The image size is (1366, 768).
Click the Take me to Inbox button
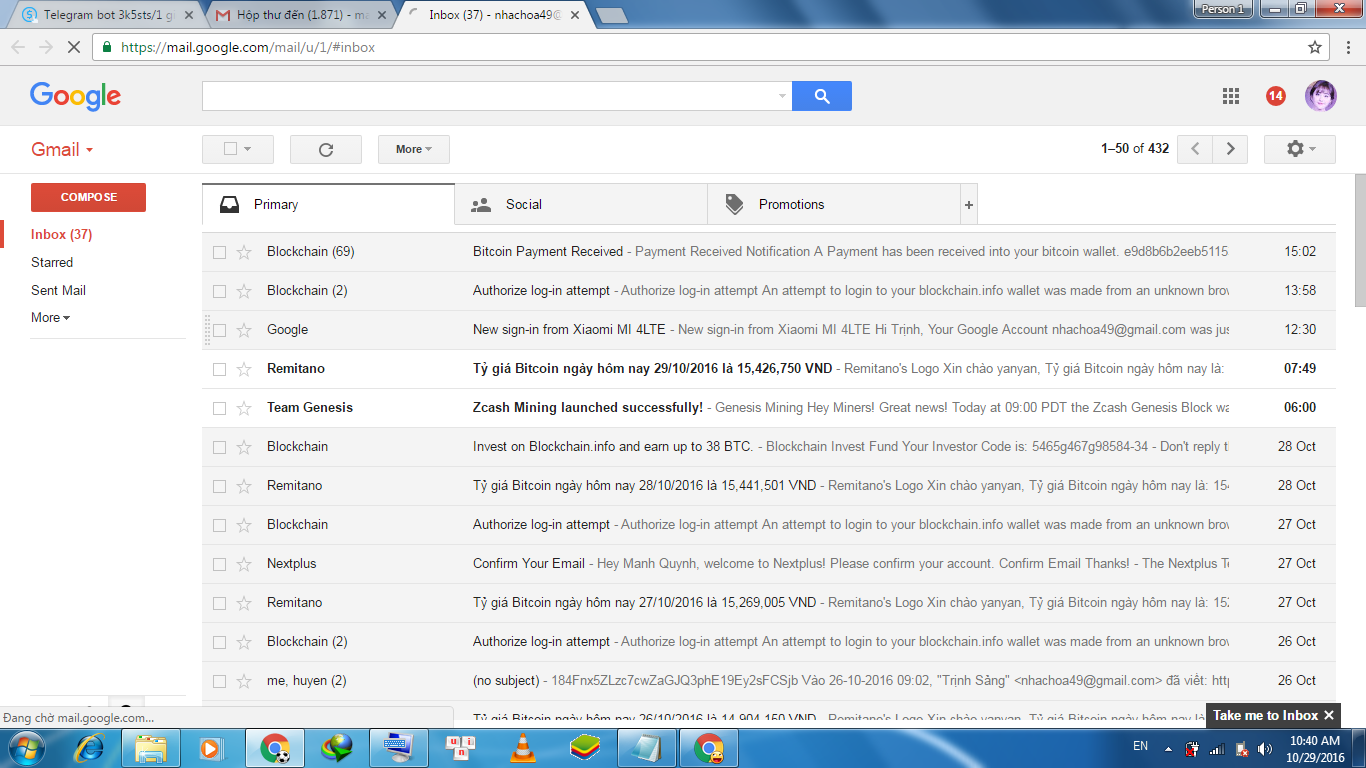tap(1265, 715)
